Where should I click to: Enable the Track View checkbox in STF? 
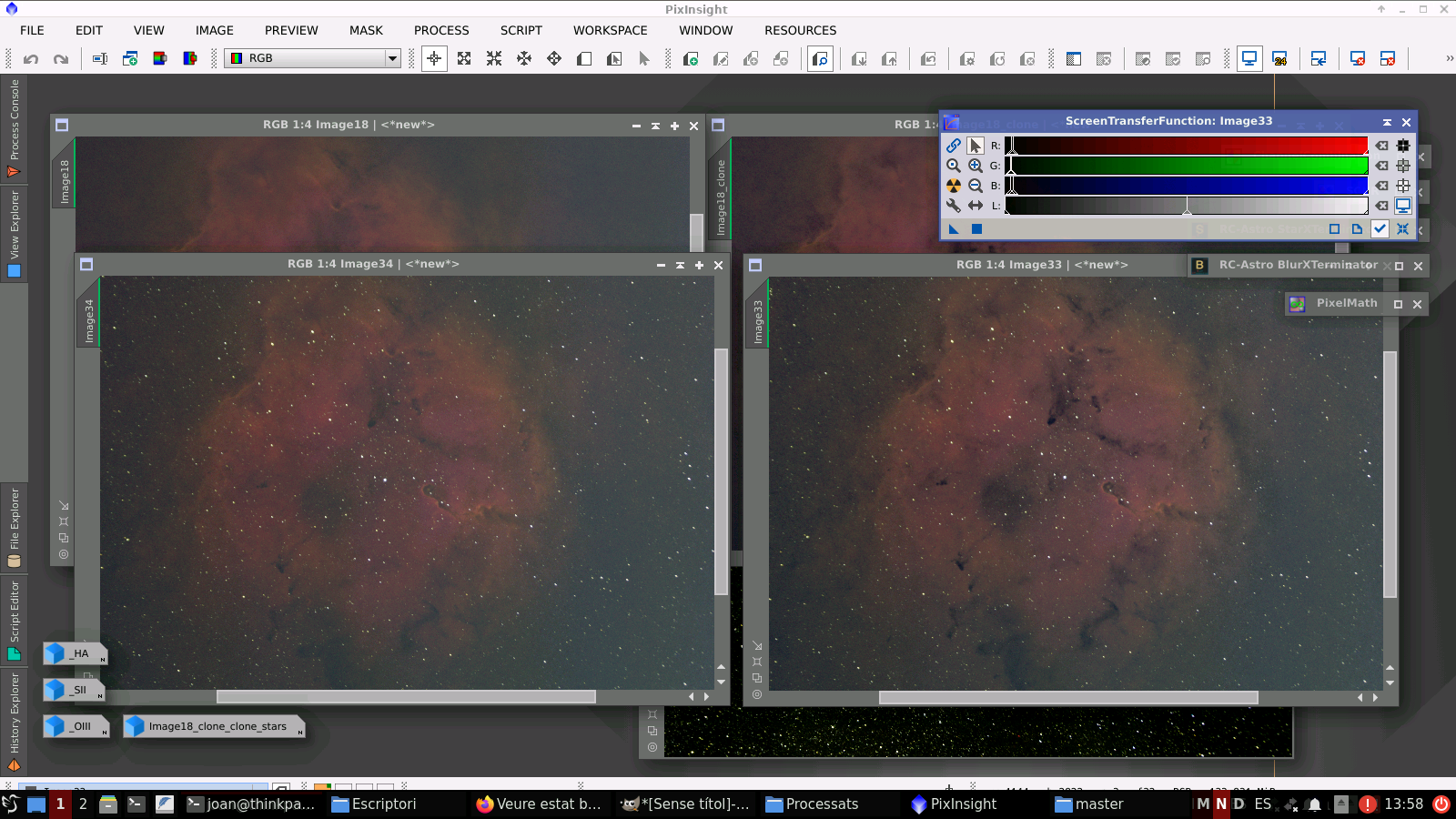click(x=1380, y=229)
